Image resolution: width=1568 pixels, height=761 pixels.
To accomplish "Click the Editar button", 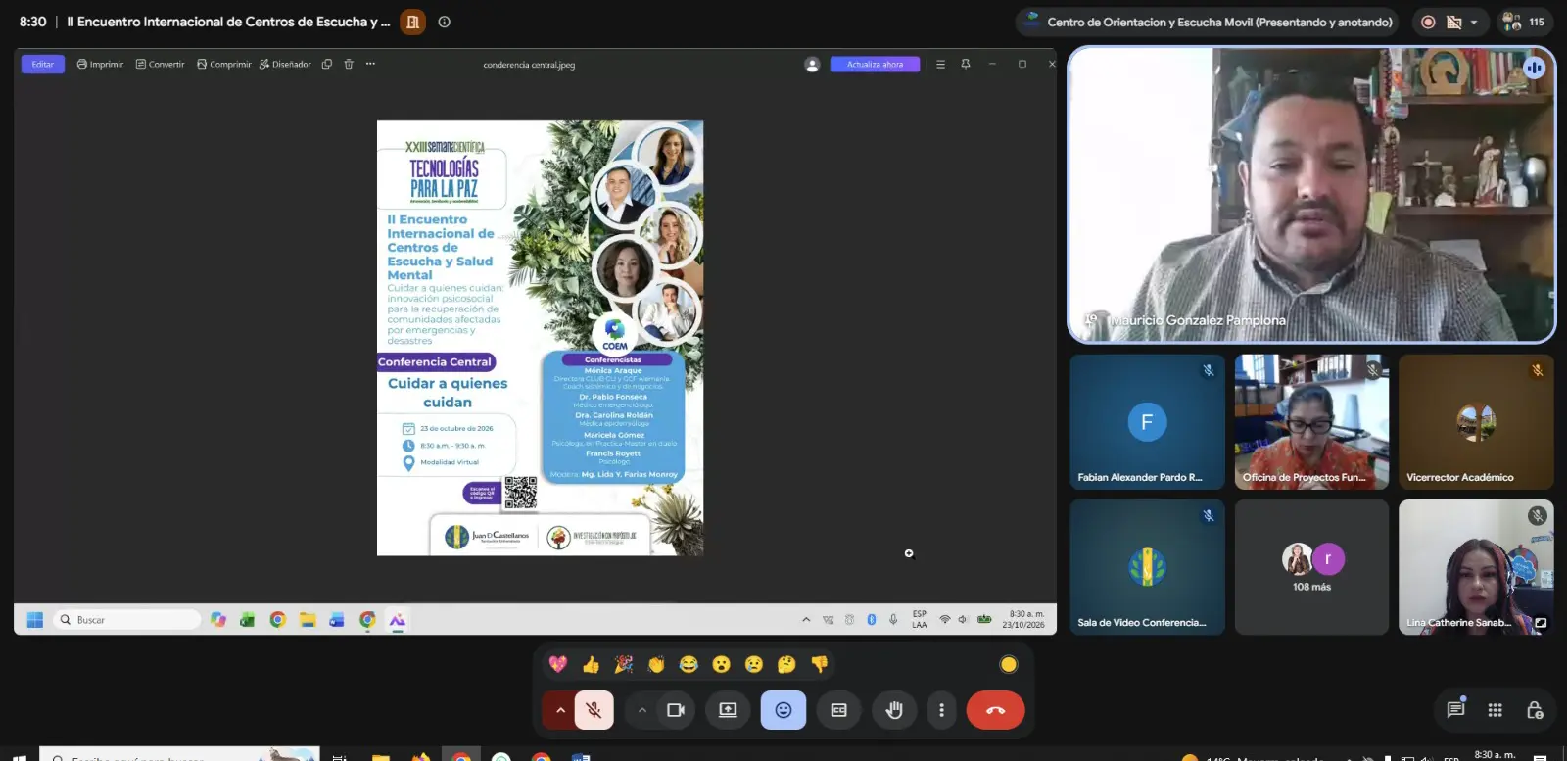I will click(x=43, y=64).
